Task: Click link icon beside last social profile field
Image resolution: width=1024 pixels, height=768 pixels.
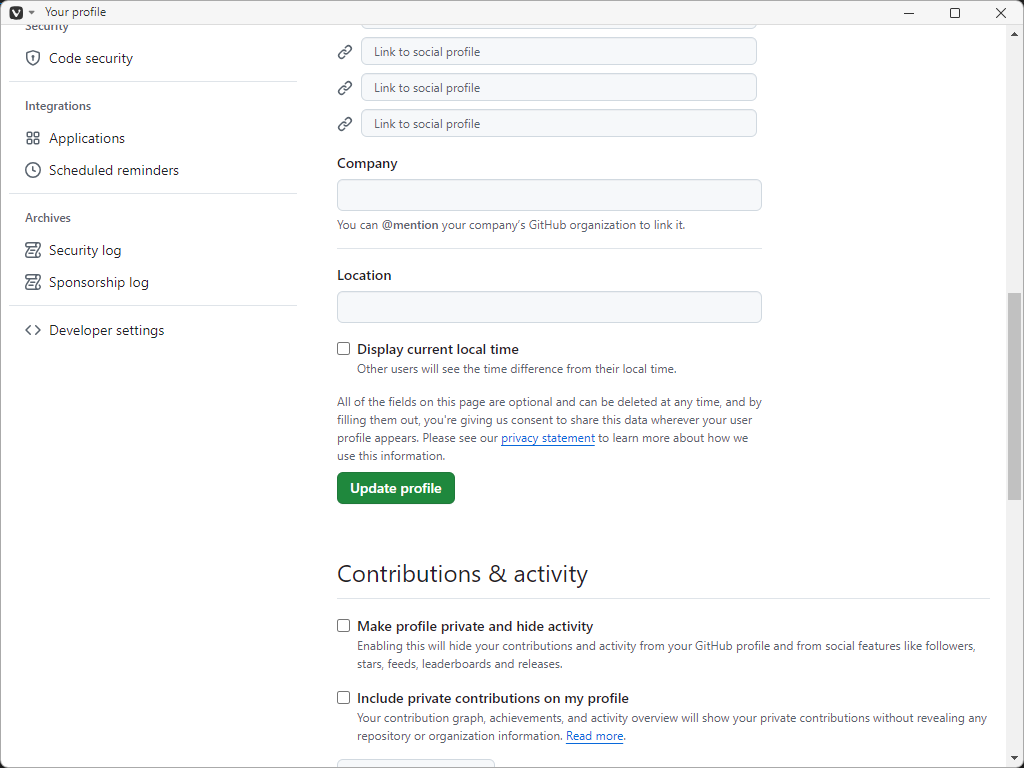Action: coord(345,124)
